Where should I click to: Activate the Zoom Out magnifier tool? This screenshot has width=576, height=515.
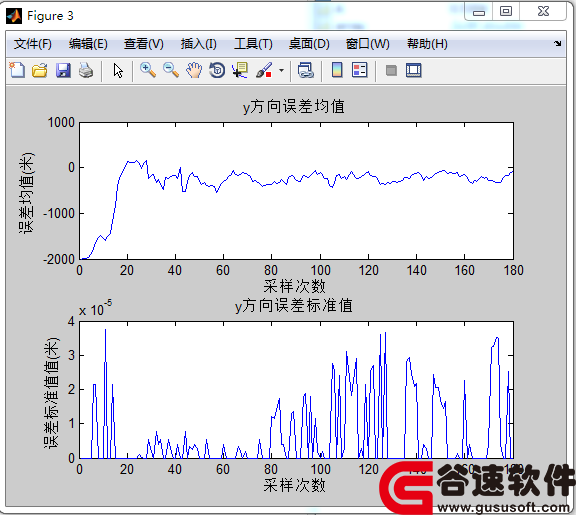click(171, 70)
